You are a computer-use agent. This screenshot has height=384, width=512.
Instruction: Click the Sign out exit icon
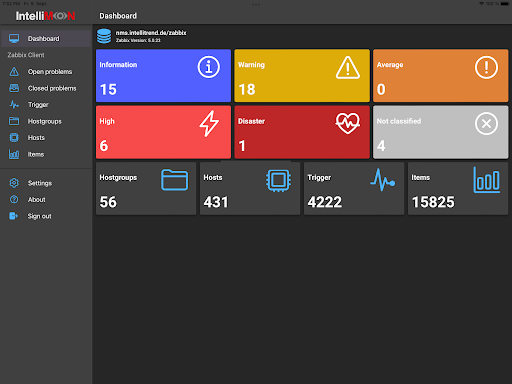coord(14,216)
